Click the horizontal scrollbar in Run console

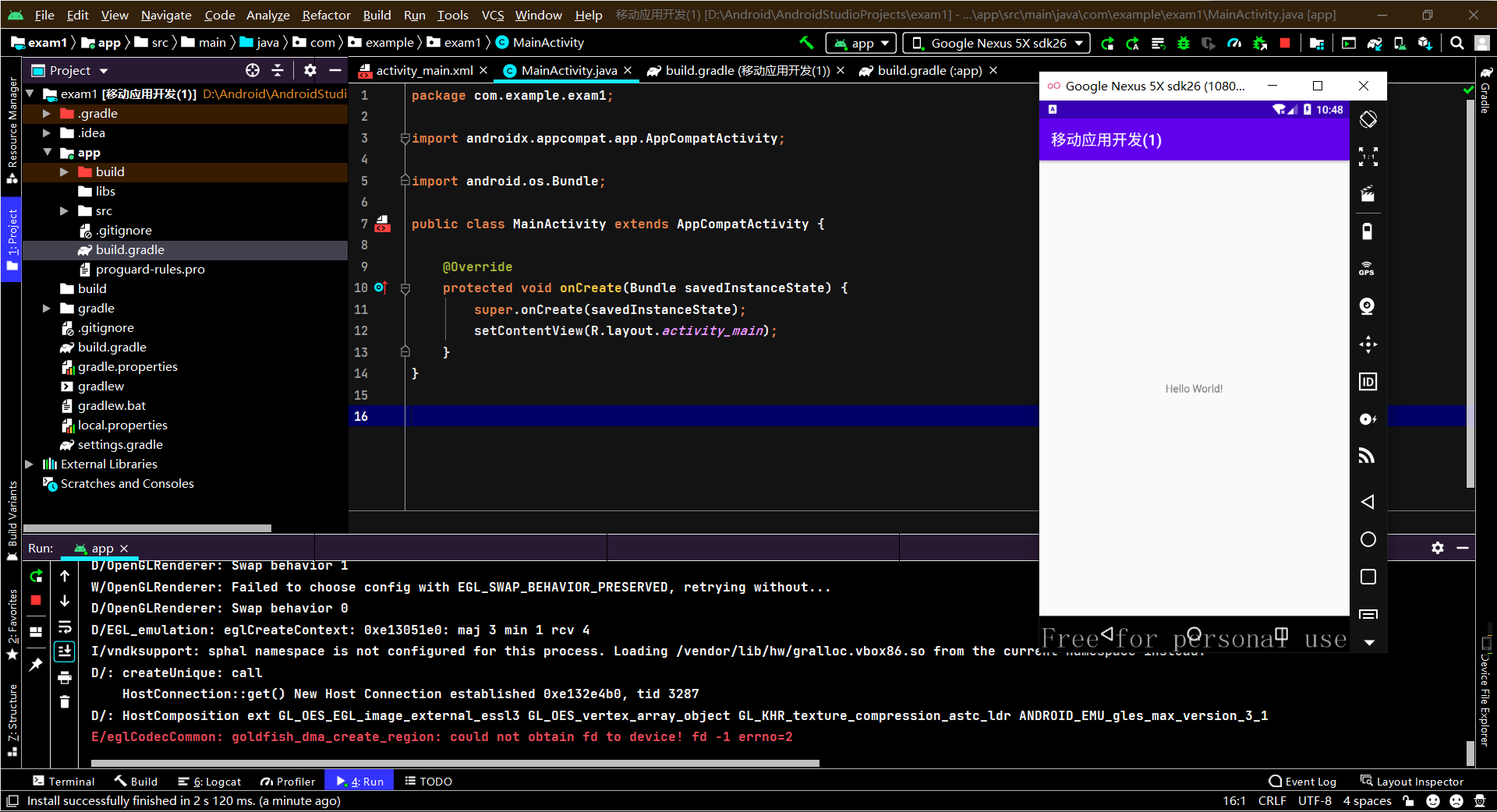point(455,764)
